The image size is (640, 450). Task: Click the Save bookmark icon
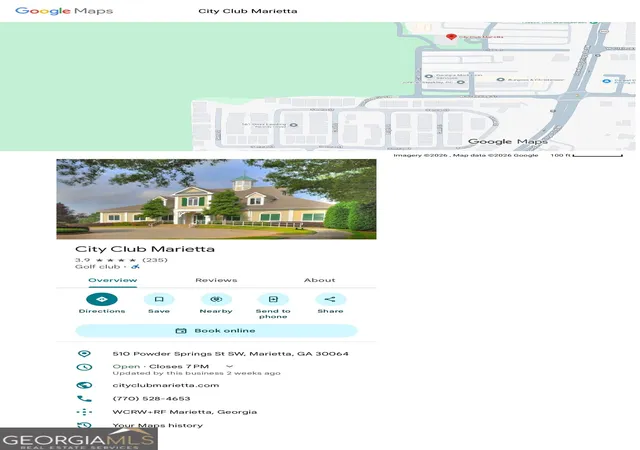click(159, 299)
